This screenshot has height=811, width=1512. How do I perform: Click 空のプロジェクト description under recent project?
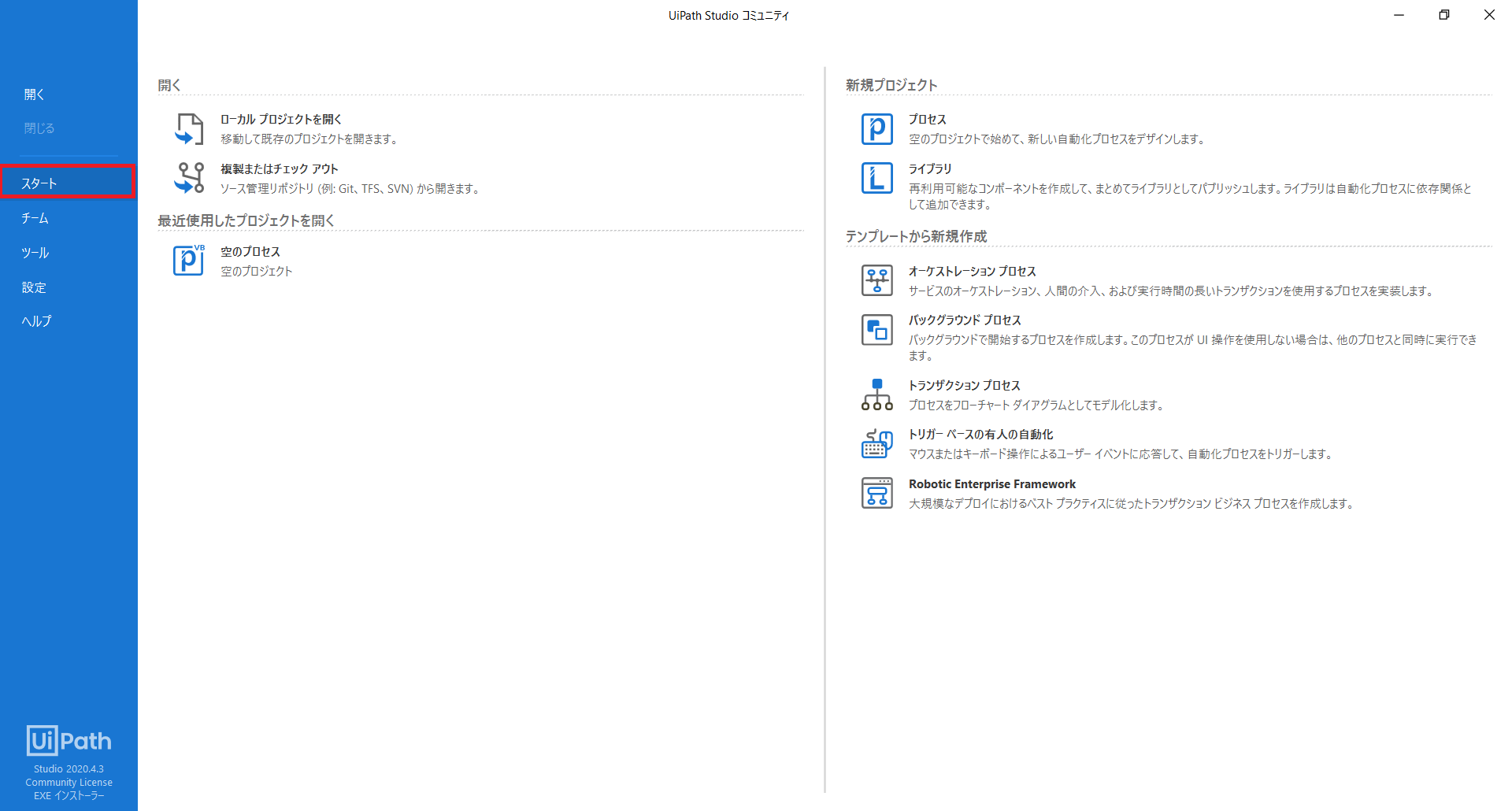pyautogui.click(x=257, y=272)
